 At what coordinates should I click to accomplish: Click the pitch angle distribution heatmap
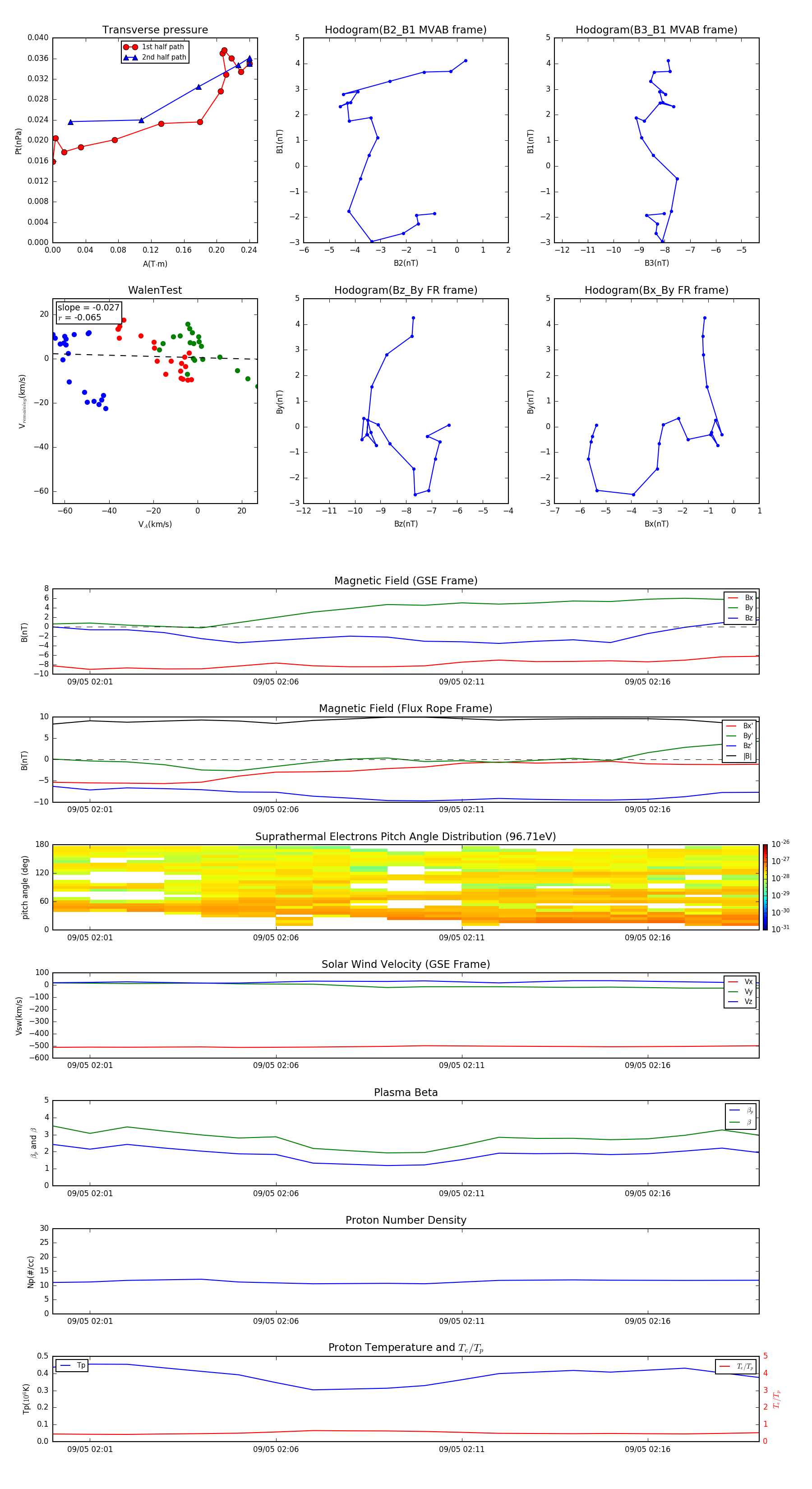406,887
